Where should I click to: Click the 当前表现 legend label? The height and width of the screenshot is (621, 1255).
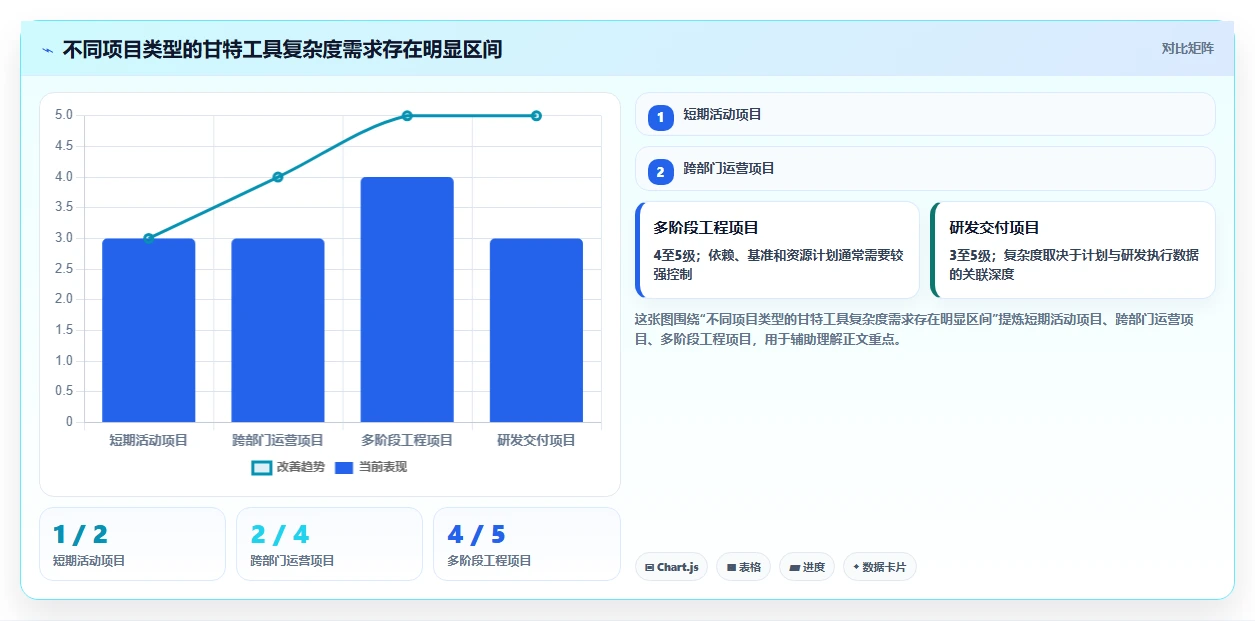383,467
